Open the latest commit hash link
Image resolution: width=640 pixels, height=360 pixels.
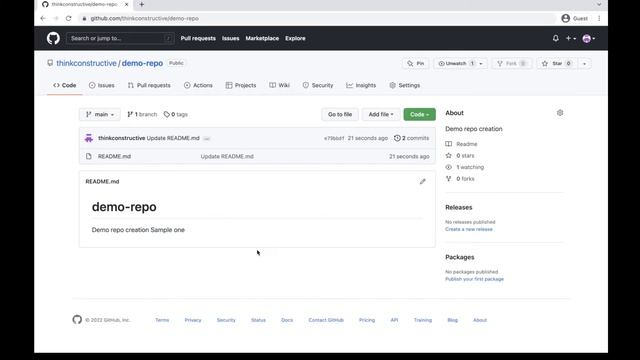tap(334, 138)
